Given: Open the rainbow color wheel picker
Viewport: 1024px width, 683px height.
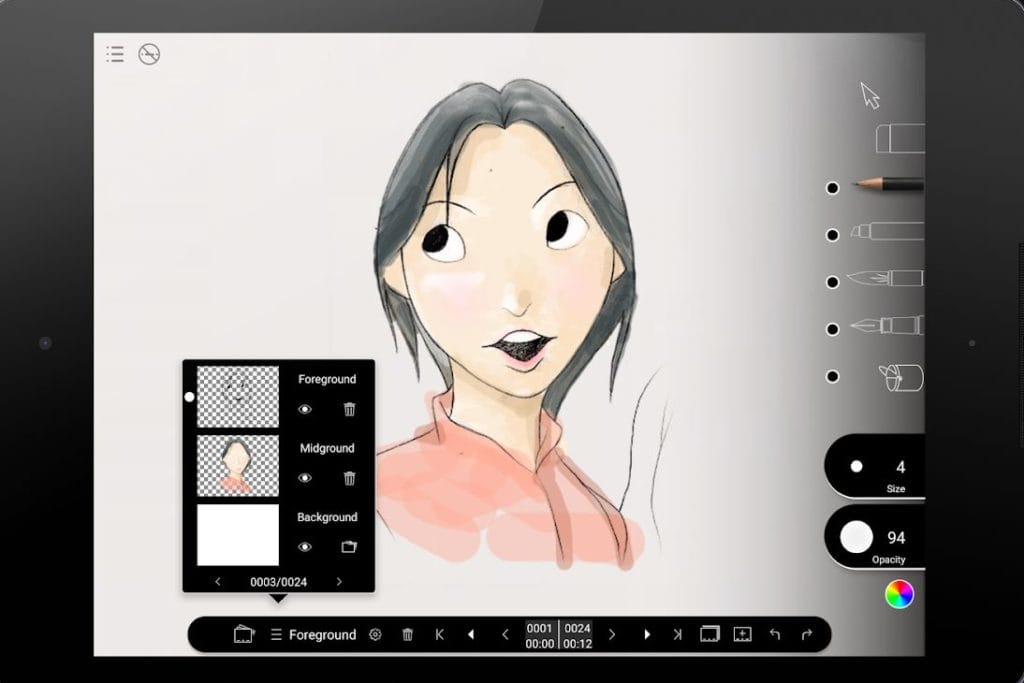Looking at the screenshot, I should pyautogui.click(x=899, y=594).
